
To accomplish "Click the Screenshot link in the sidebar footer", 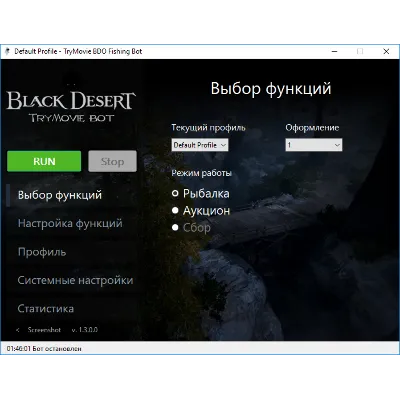I will [x=44, y=330].
